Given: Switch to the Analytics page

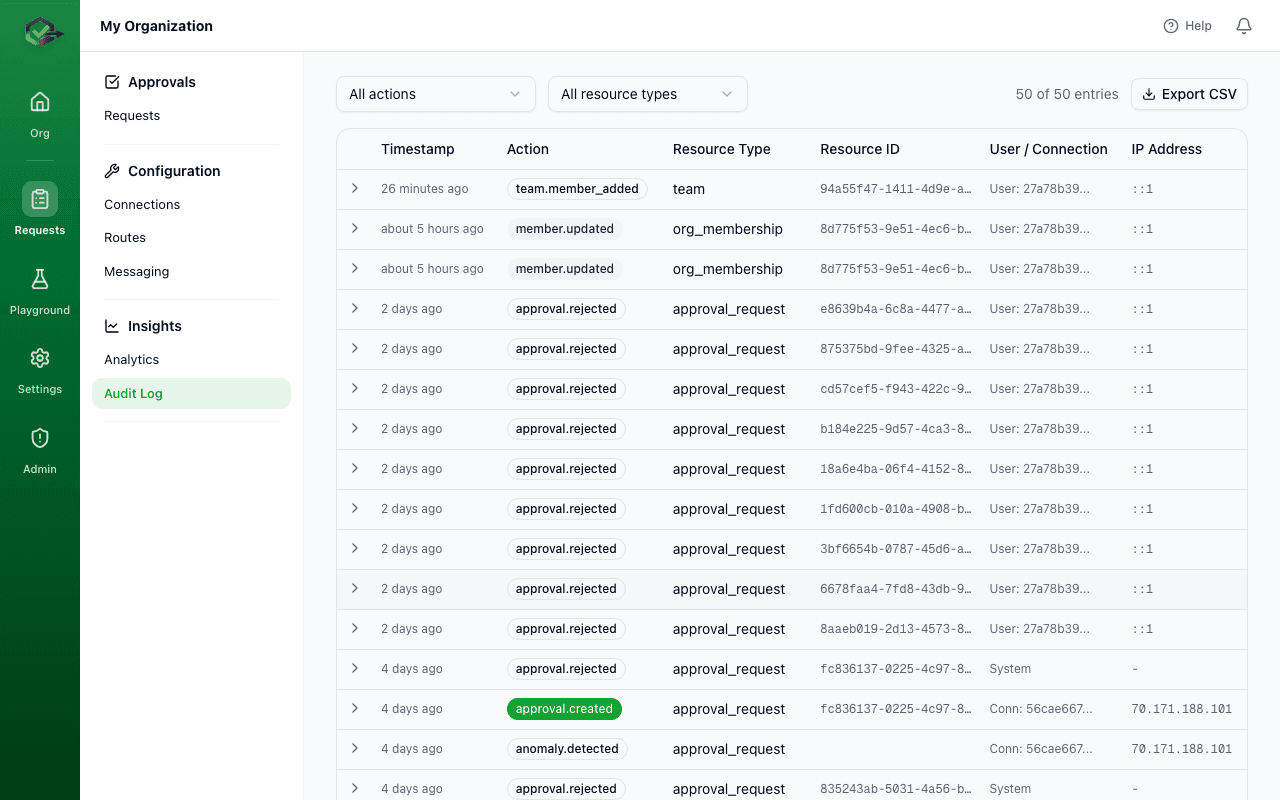Looking at the screenshot, I should point(131,359).
